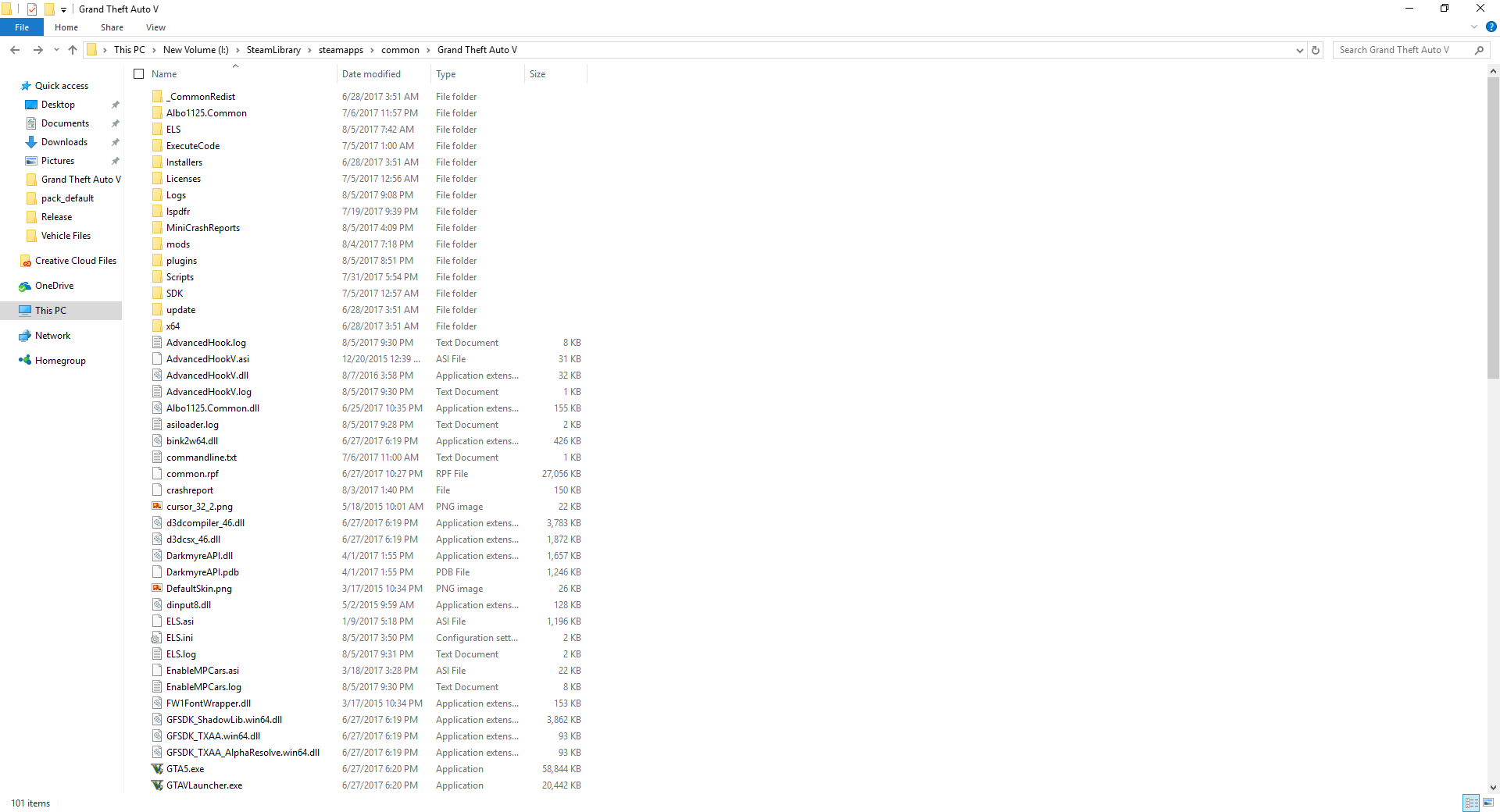The image size is (1500, 812).
Task: Open OneDrive in the navigation pane
Action: coord(54,286)
